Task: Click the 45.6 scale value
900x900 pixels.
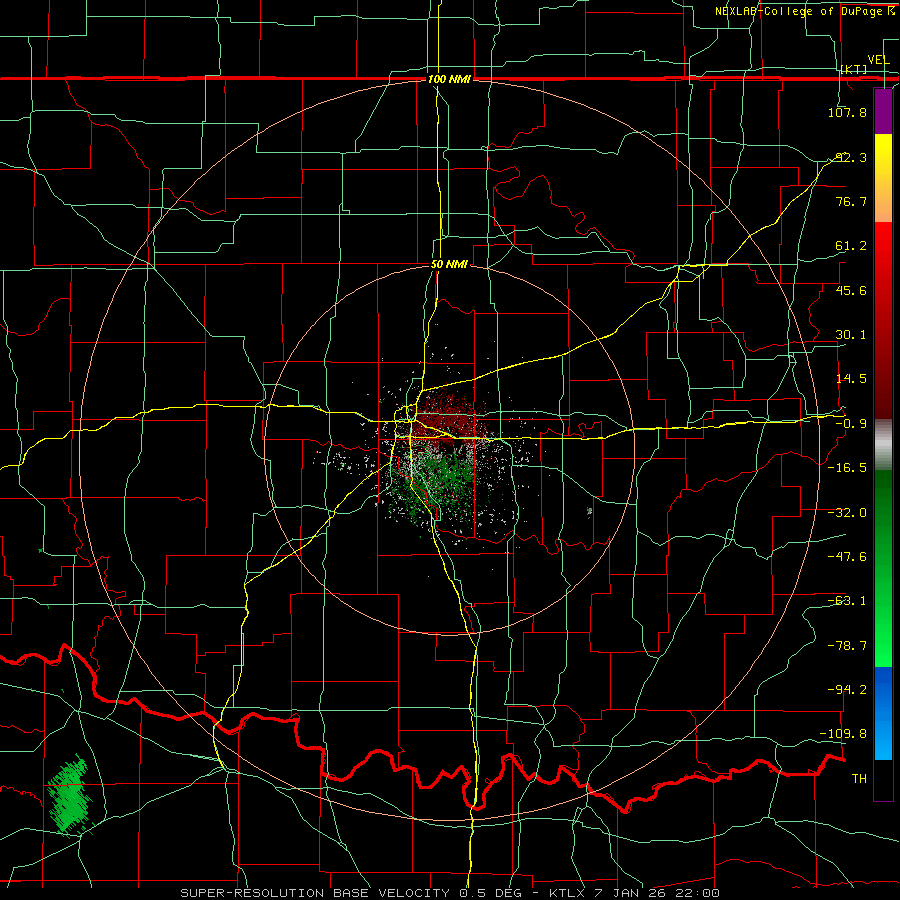Action: 851,290
